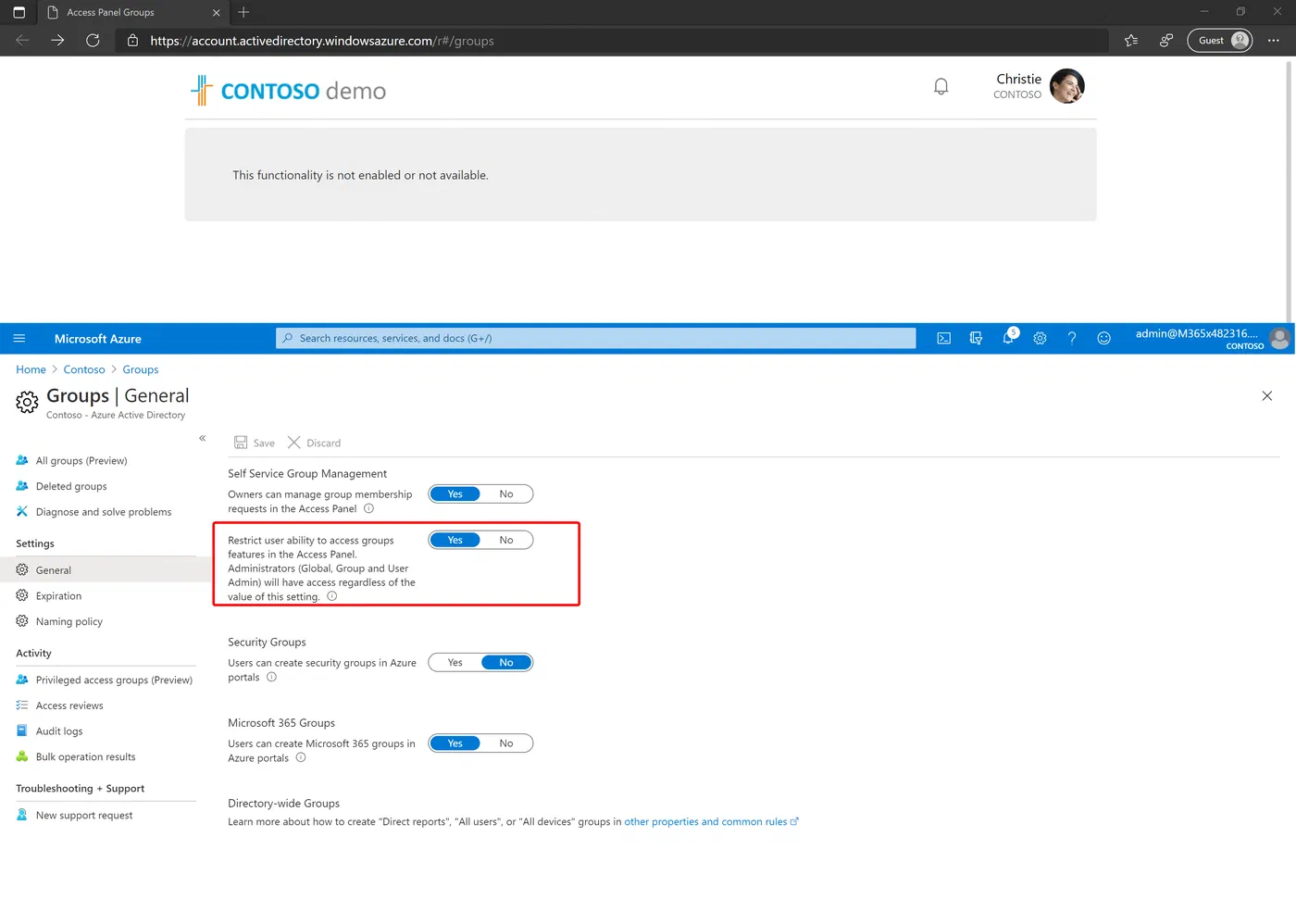Set users can create Microsoft 365 groups to No

tap(506, 743)
